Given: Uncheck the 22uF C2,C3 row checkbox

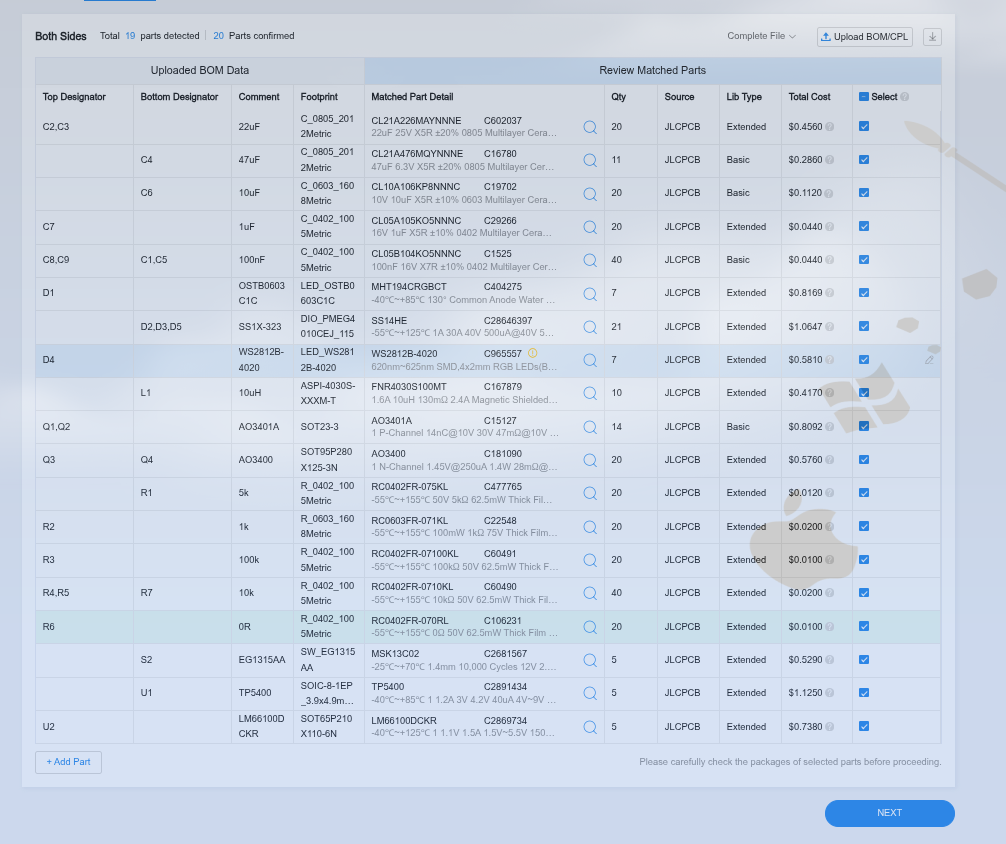Looking at the screenshot, I should pyautogui.click(x=864, y=127).
